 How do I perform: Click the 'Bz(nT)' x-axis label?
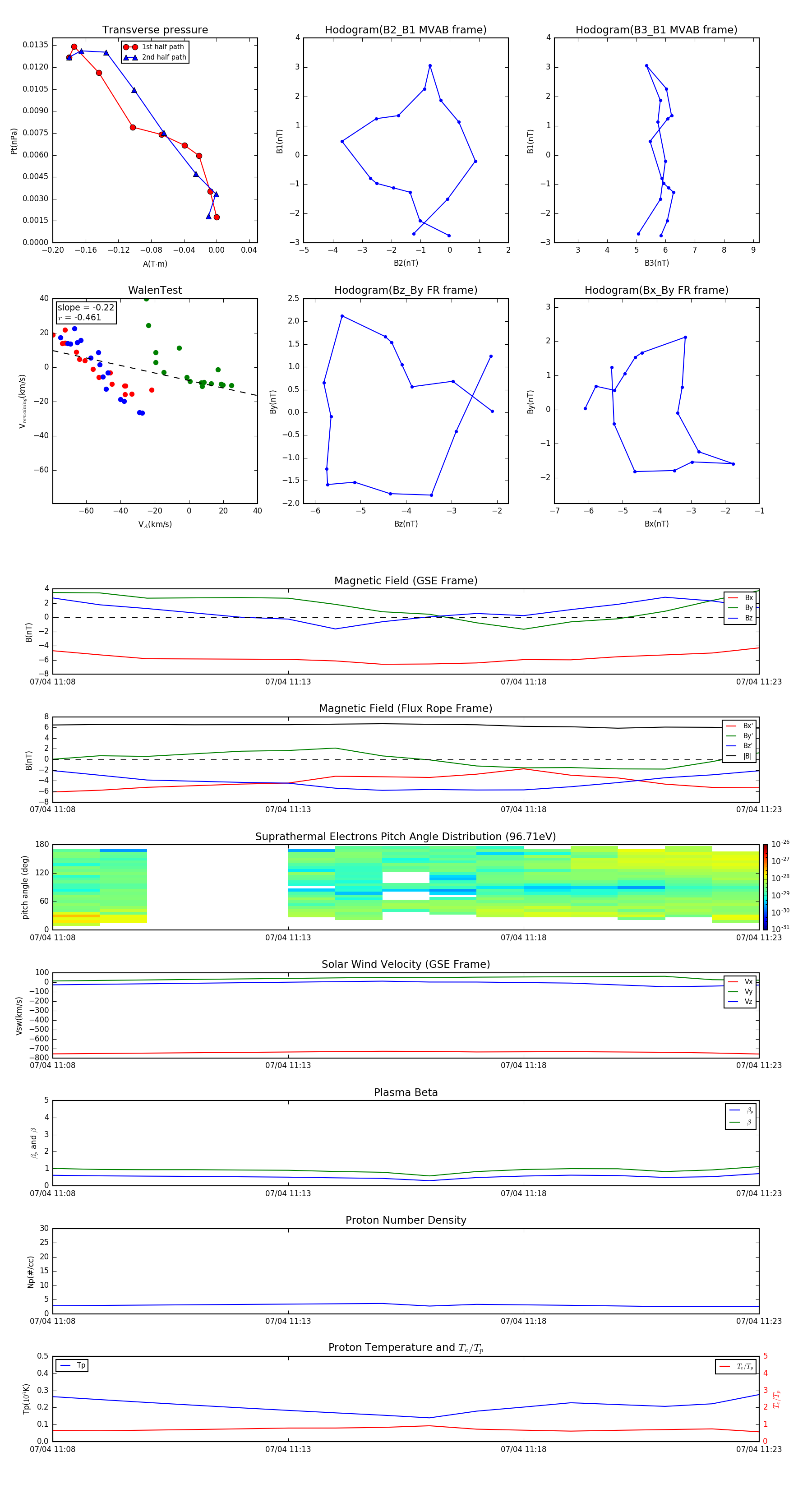click(406, 524)
